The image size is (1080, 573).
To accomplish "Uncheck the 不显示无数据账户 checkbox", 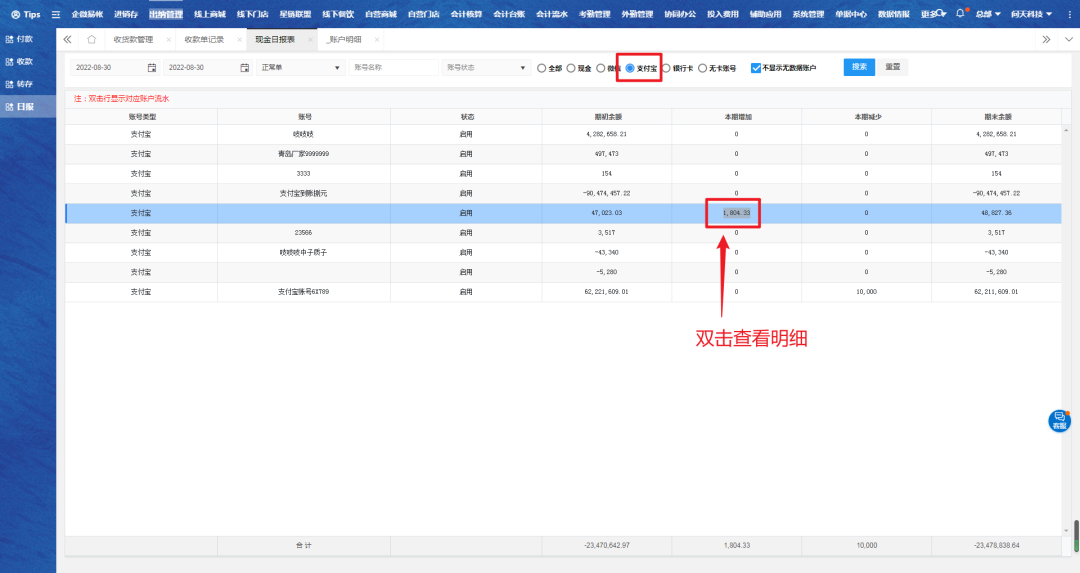I will 756,68.
